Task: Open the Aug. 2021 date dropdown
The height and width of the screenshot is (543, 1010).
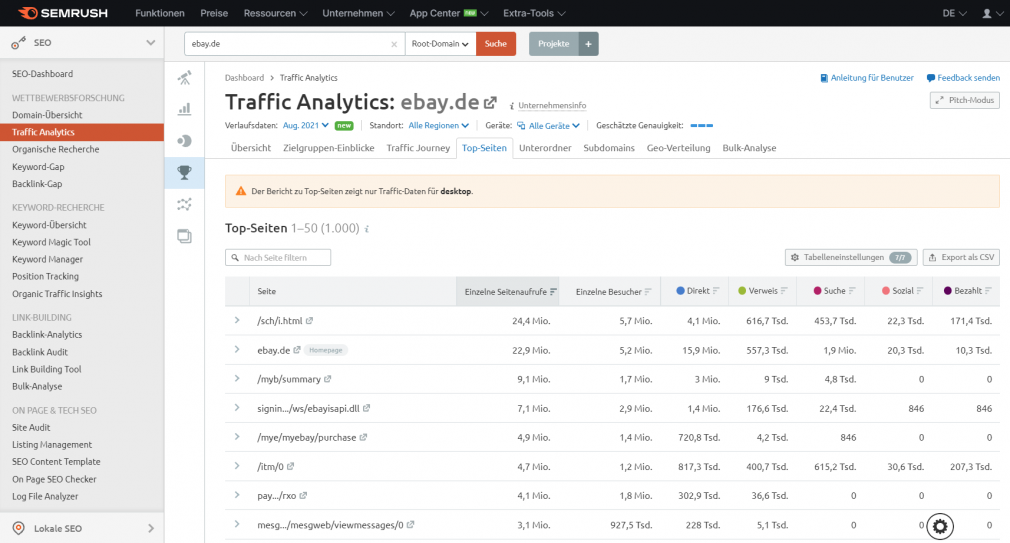Action: click(306, 126)
